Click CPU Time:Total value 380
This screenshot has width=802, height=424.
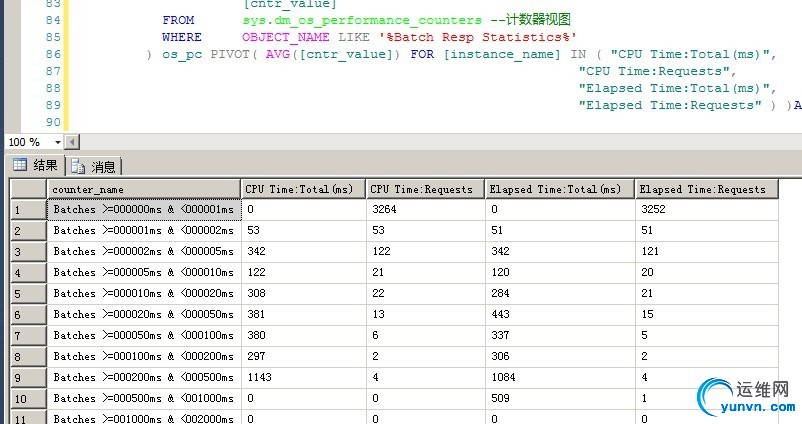coord(304,335)
